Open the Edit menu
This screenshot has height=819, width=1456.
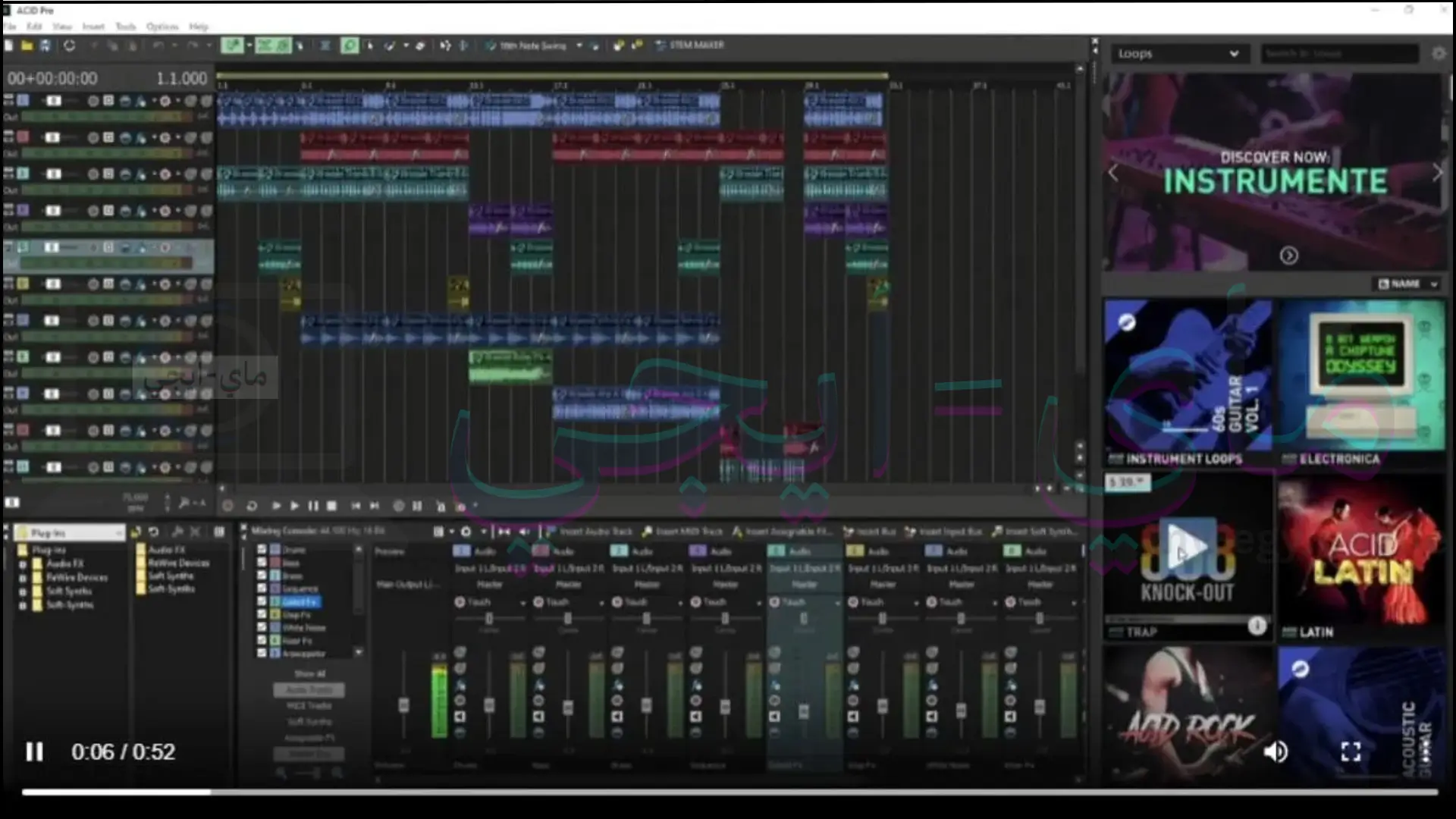[x=34, y=27]
